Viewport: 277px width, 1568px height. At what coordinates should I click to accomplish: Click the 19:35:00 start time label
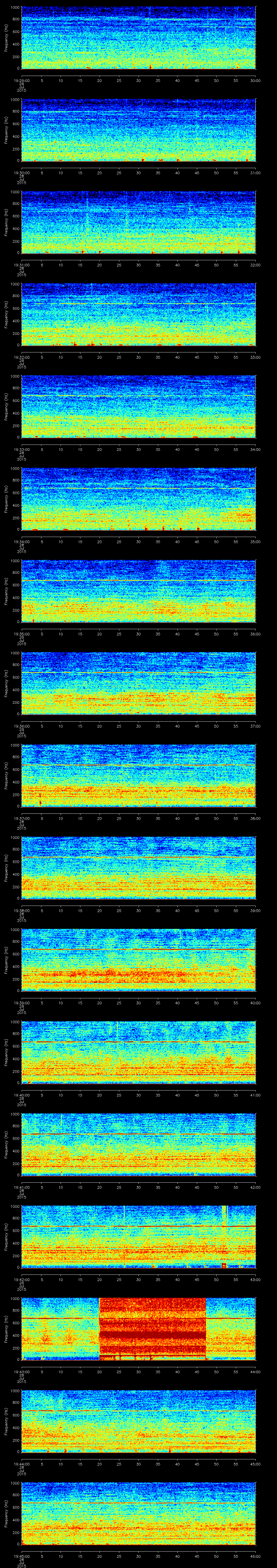pyautogui.click(x=21, y=634)
